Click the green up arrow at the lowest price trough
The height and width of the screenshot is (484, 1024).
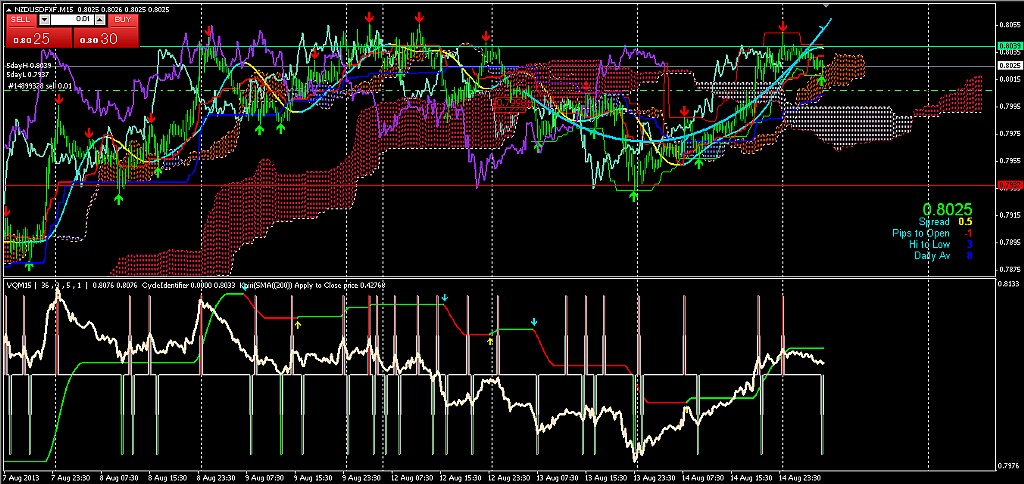tap(634, 196)
